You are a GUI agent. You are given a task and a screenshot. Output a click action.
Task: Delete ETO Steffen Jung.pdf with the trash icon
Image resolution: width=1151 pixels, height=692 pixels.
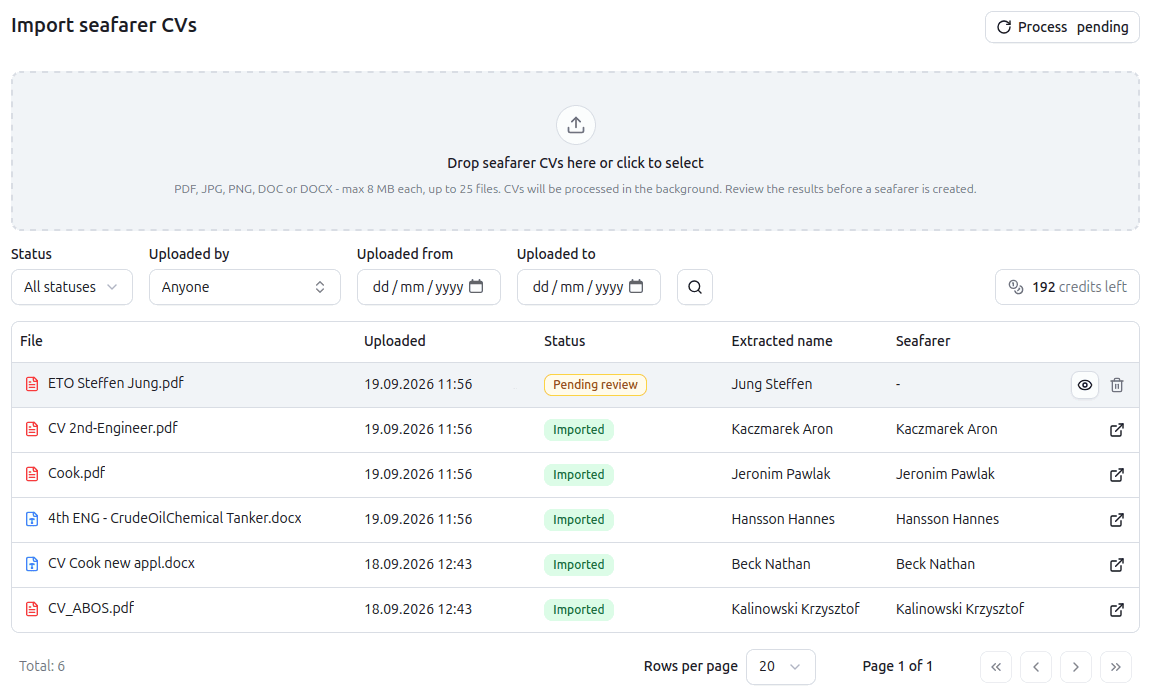tap(1116, 385)
